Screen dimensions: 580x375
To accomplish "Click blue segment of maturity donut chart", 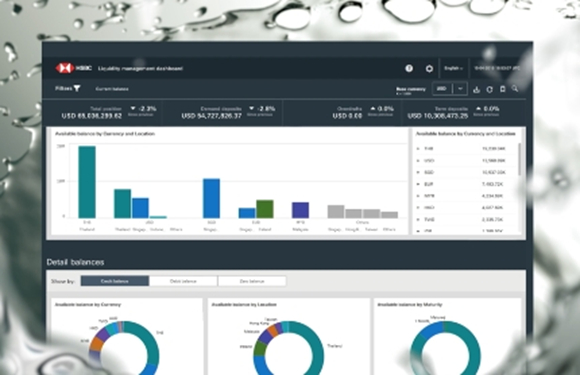I will pos(431,330).
